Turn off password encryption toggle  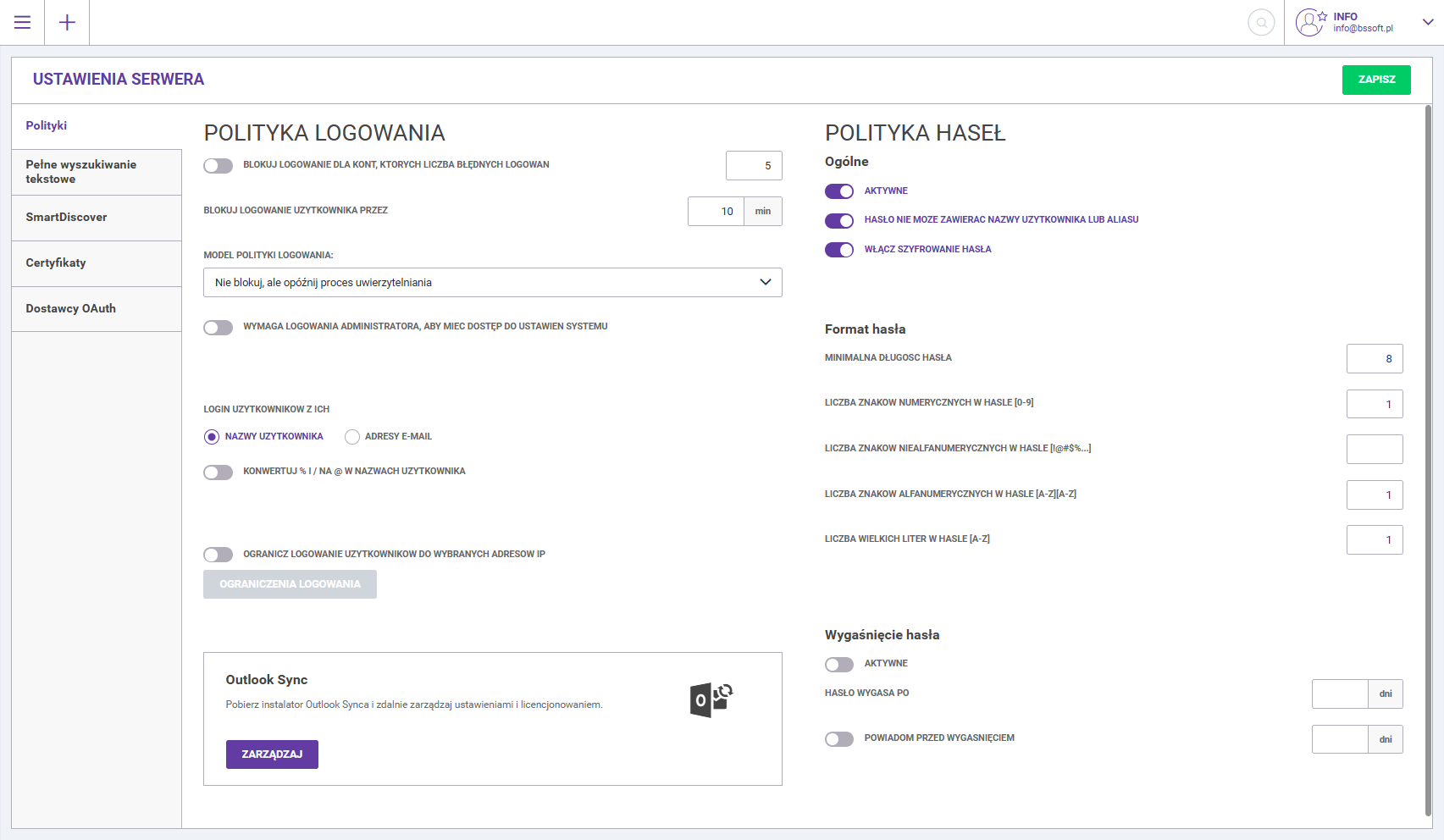tap(838, 250)
